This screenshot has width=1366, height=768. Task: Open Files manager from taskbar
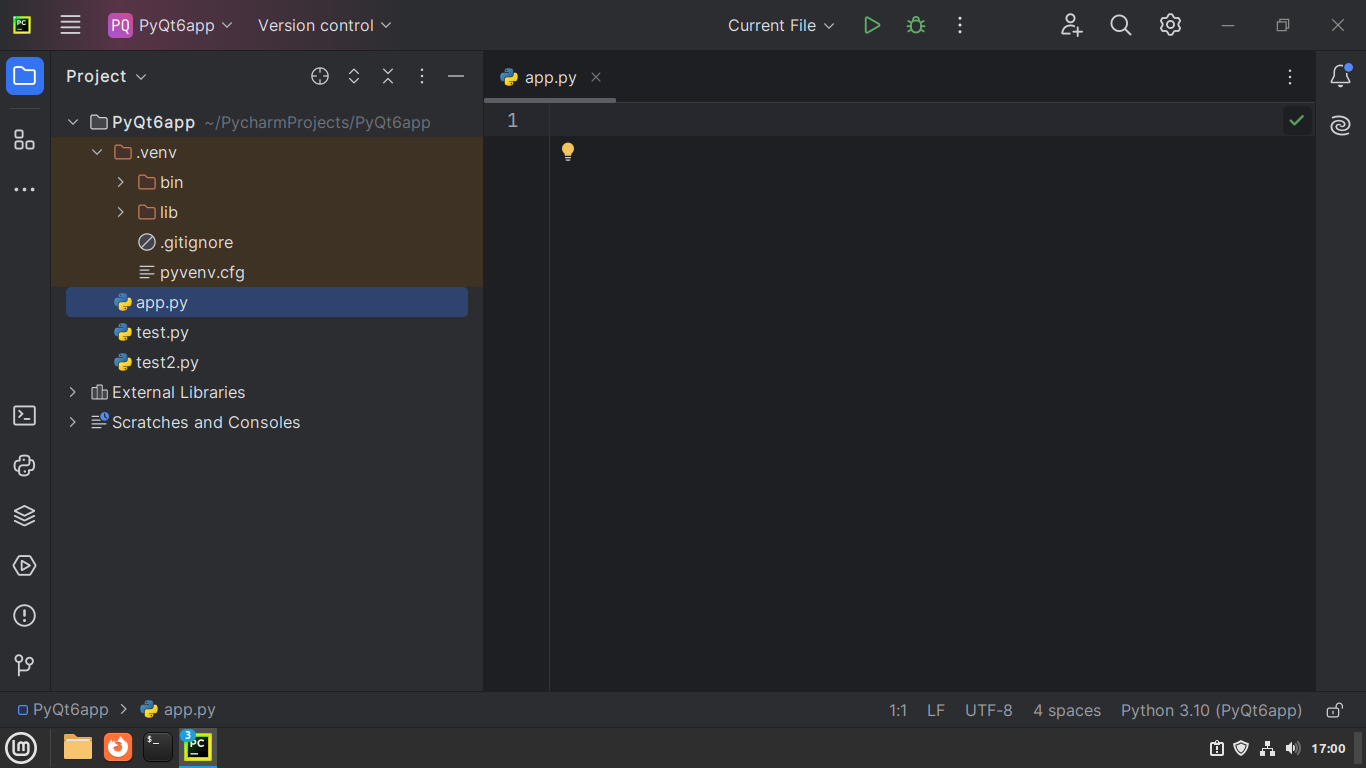click(78, 747)
